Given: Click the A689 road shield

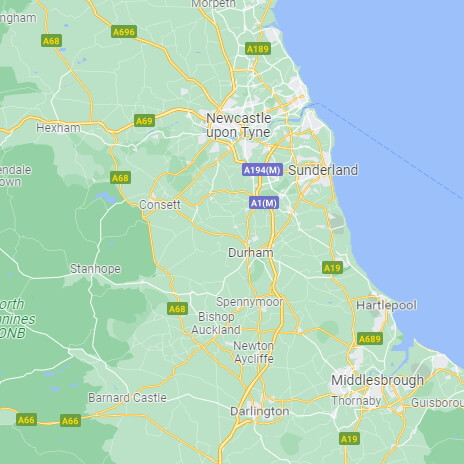Looking at the screenshot, I should (370, 339).
